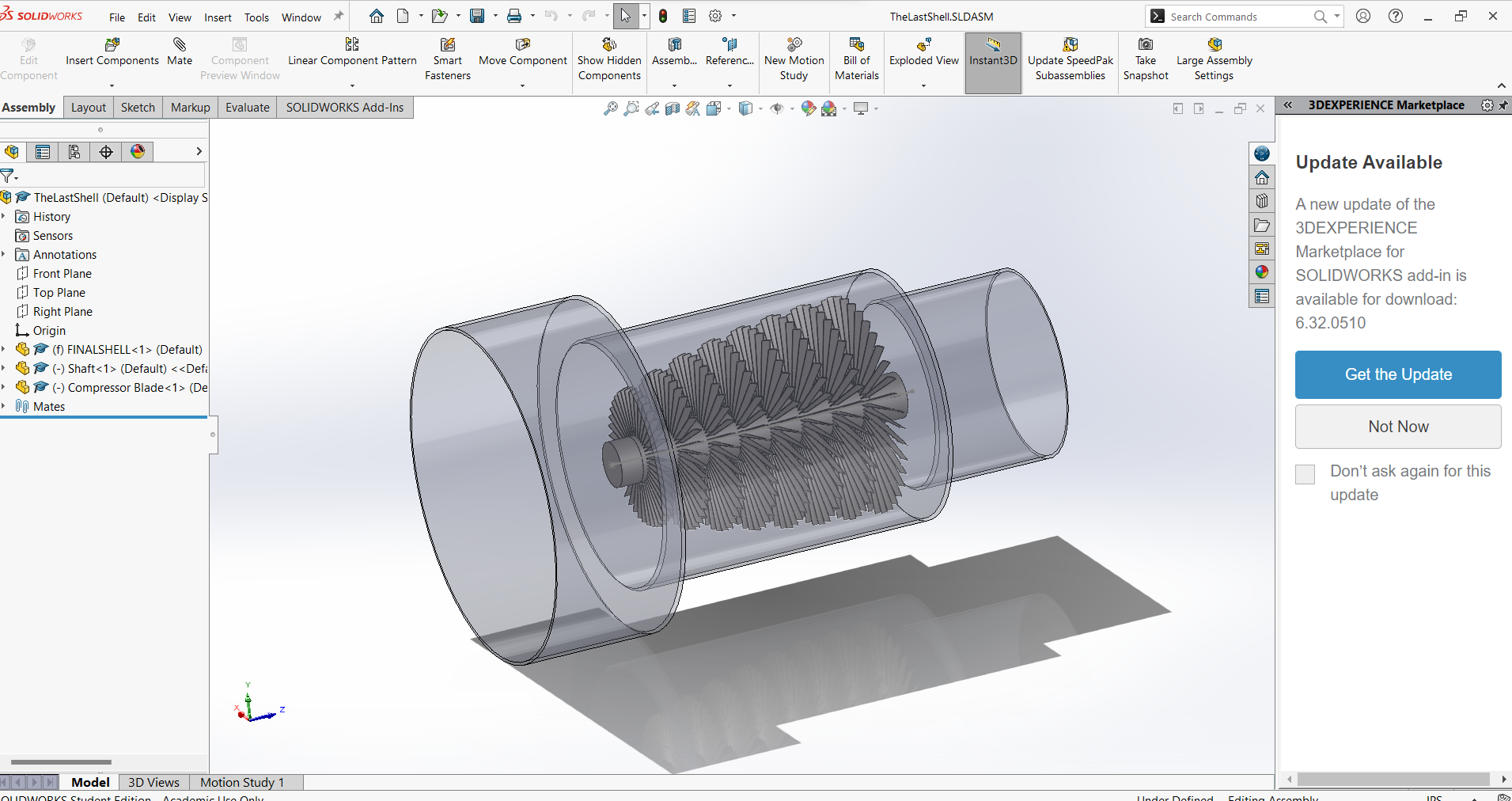Viewport: 1512px width, 801px height.
Task: Open SOLIDWORKS Add-Ins tab
Action: coord(345,108)
